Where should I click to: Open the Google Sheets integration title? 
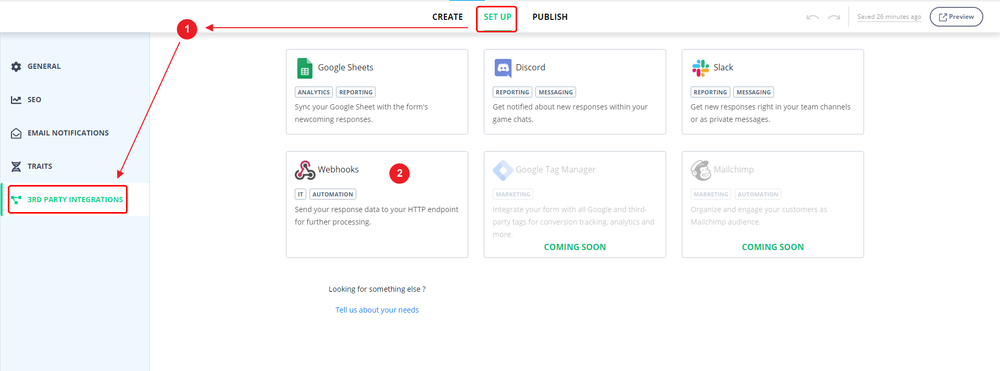(346, 68)
